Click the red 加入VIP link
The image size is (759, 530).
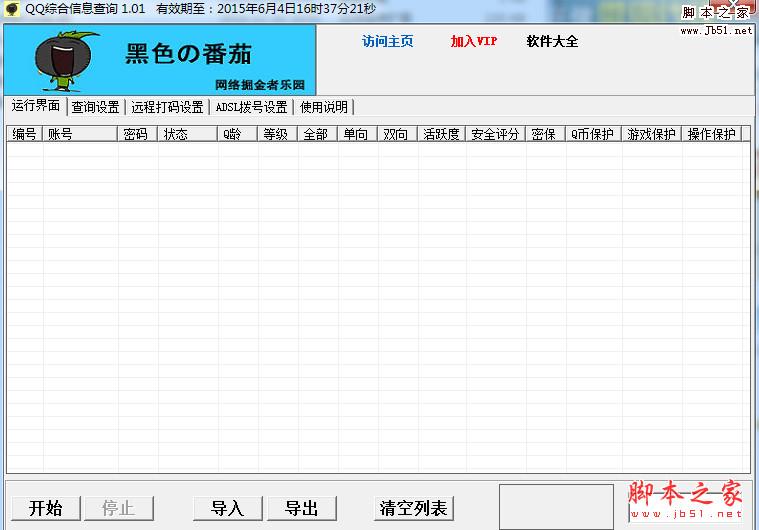[x=473, y=41]
